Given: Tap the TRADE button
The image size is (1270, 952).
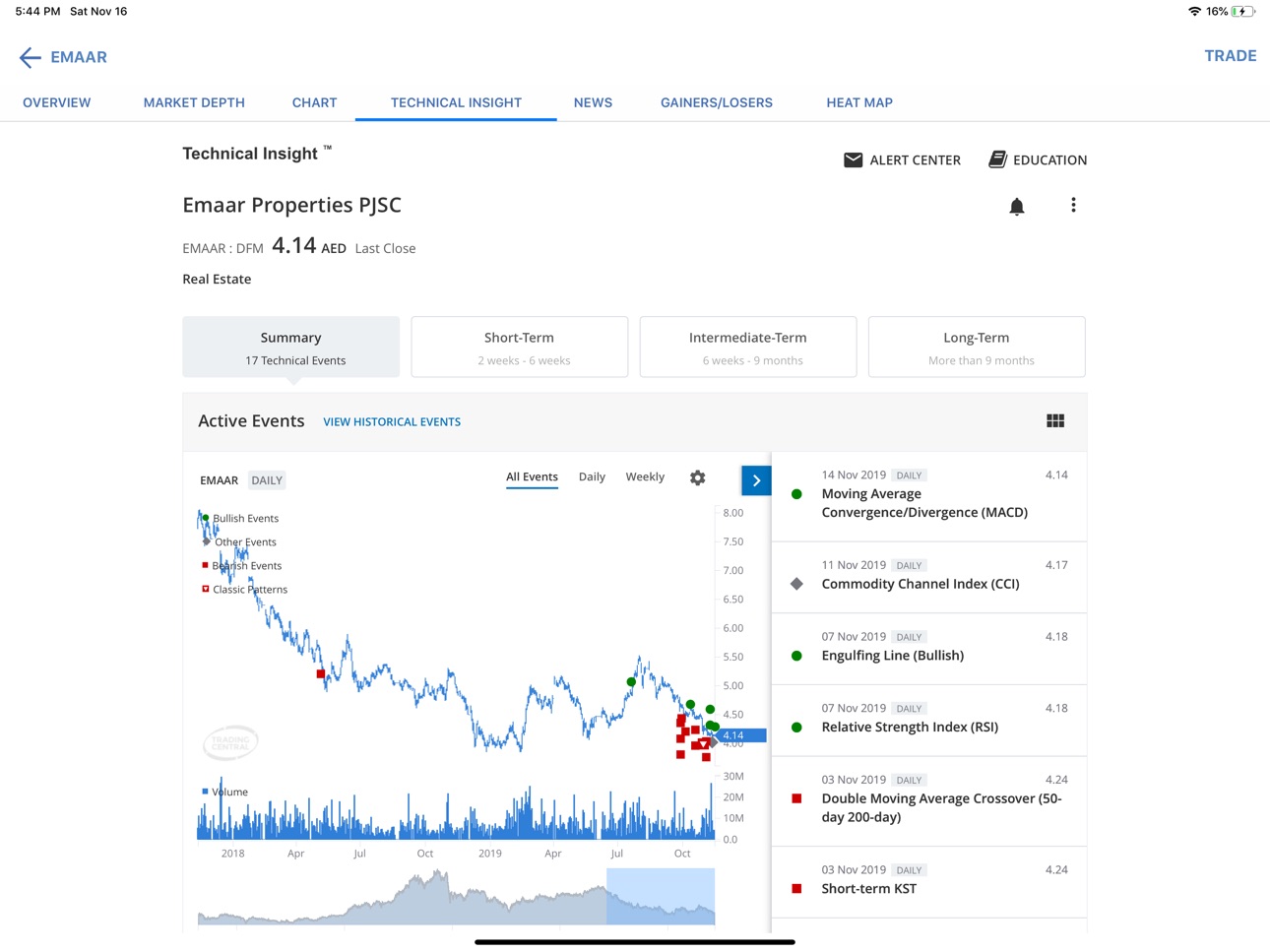Looking at the screenshot, I should 1231,56.
